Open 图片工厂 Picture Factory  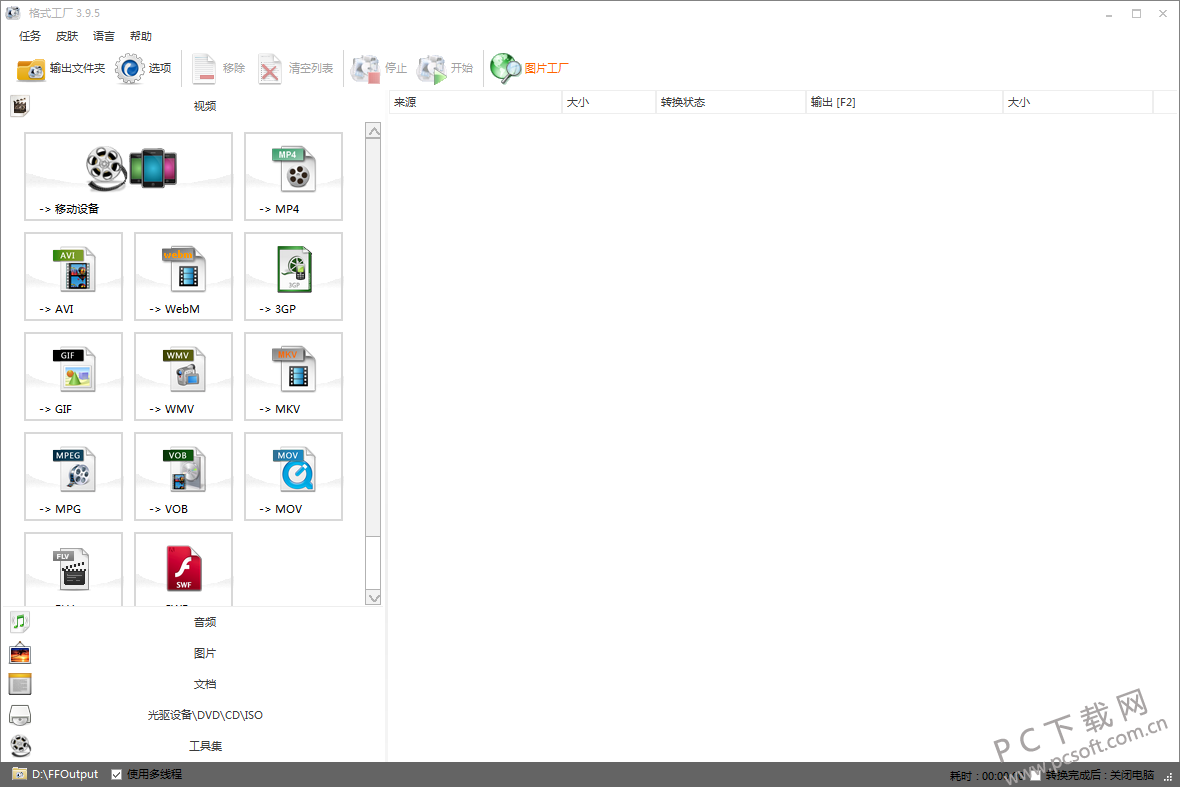click(529, 68)
